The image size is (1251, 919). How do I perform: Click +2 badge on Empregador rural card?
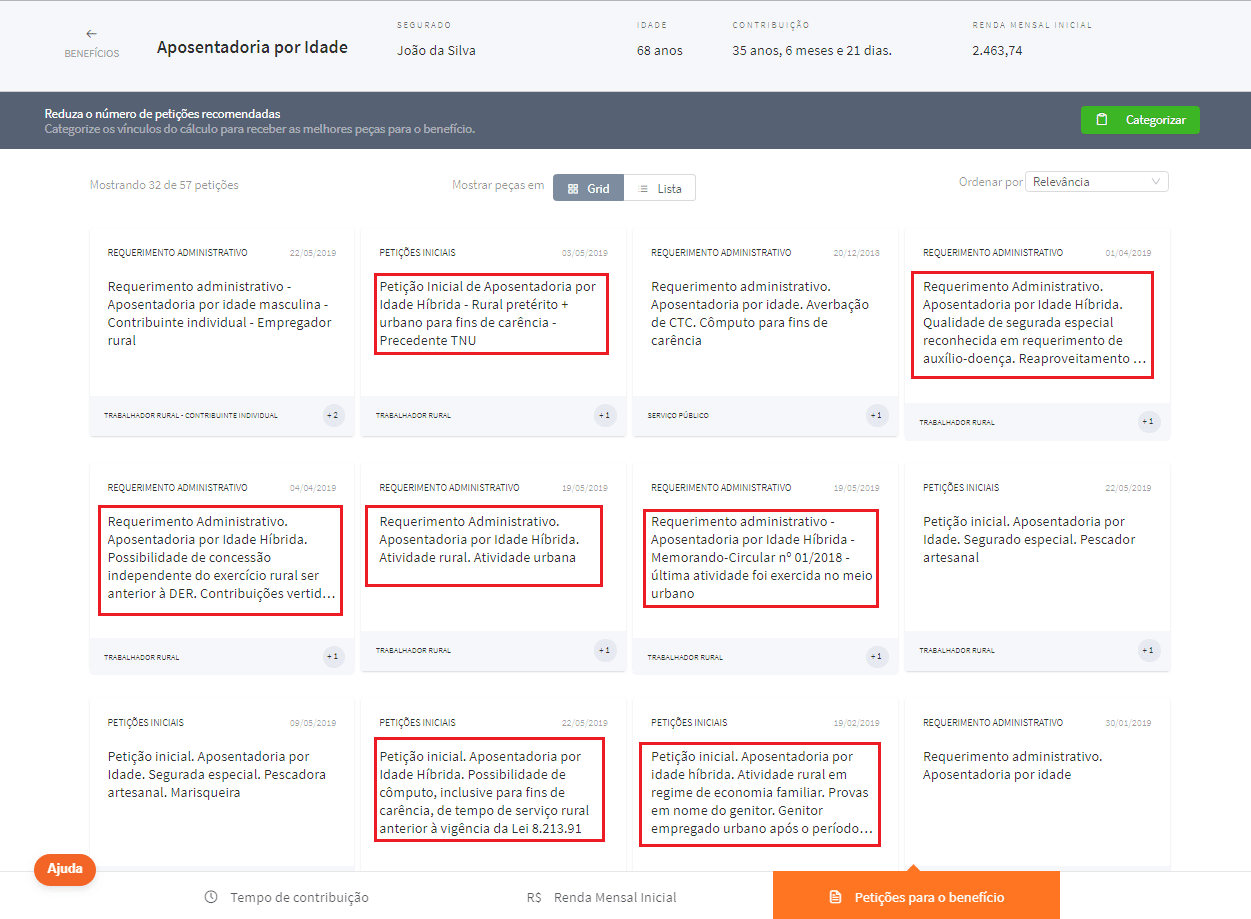pyautogui.click(x=333, y=415)
